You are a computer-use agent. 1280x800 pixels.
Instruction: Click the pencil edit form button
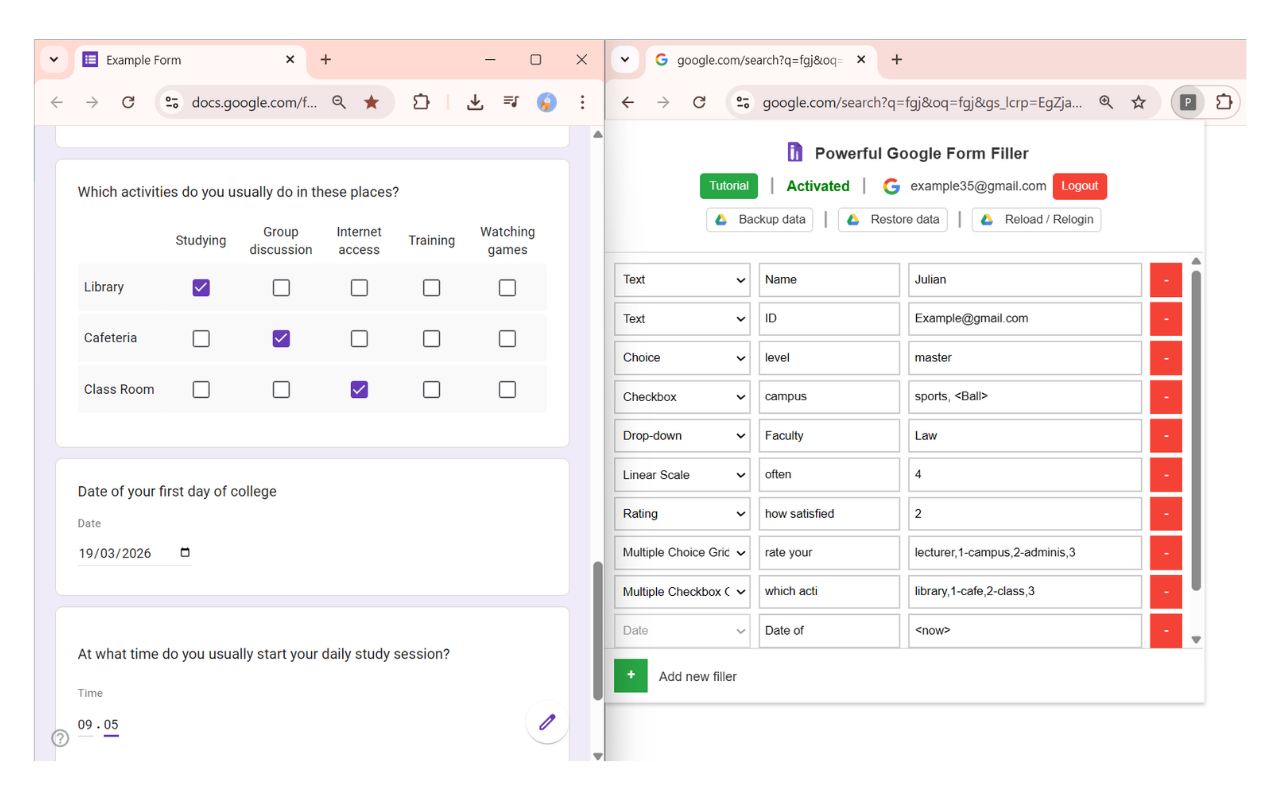coord(547,722)
